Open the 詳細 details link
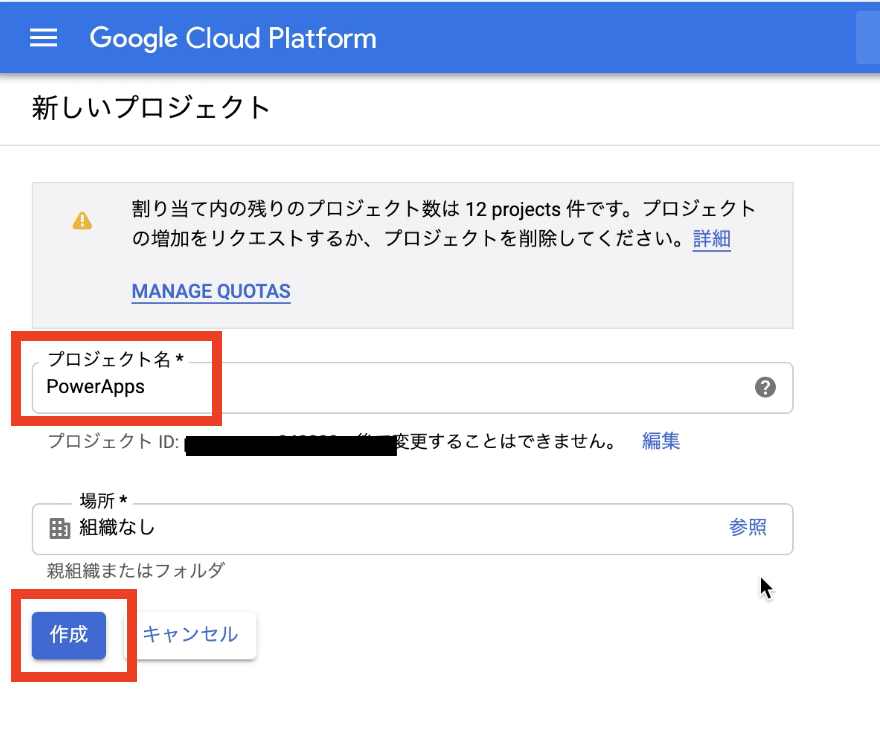 (x=711, y=239)
